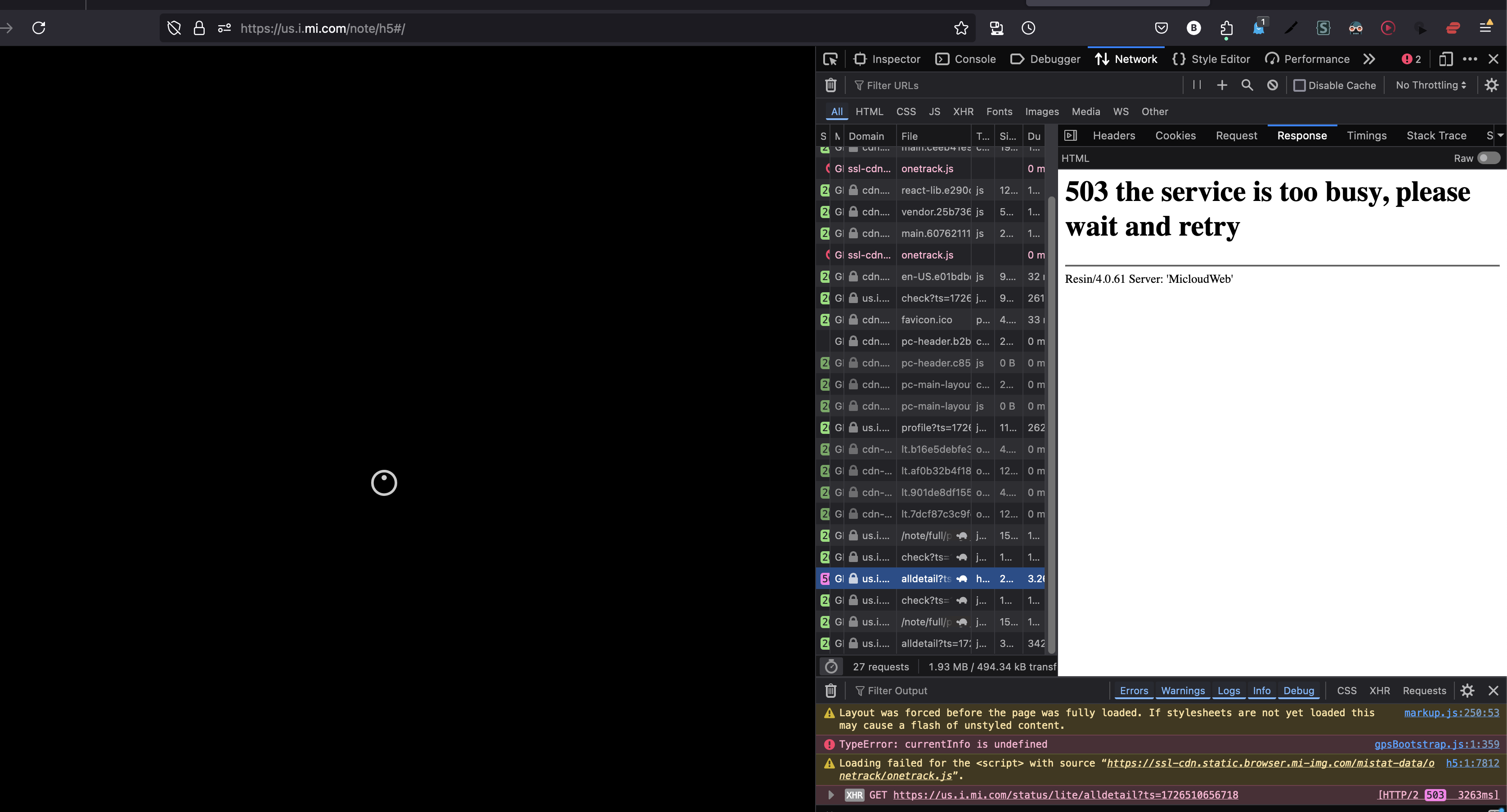This screenshot has height=812, width=1507.
Task: Start performance analysis stopwatch
Action: 831,666
